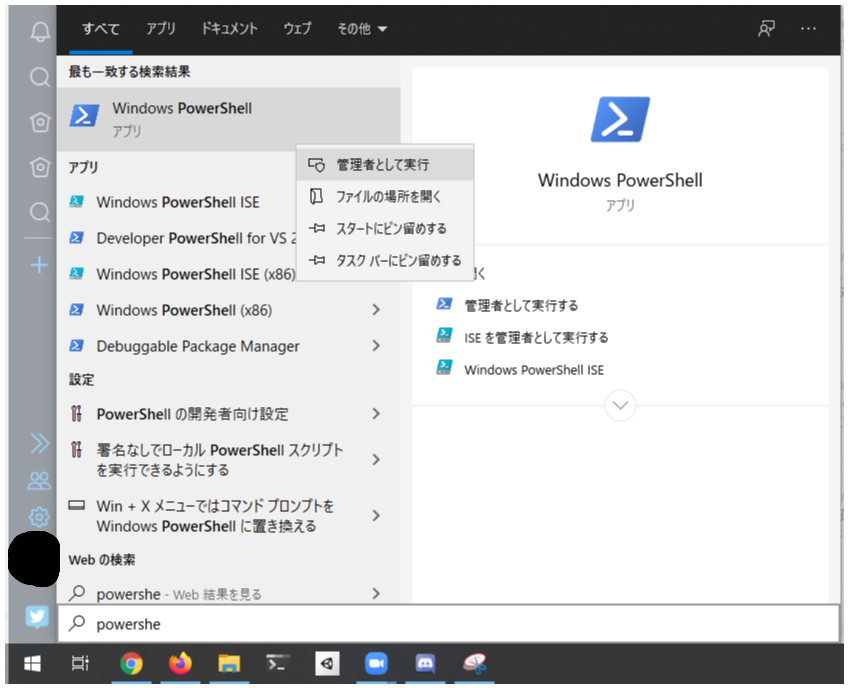The image size is (848, 688).
Task: Click the double chevron expand icon in sidebar
Action: tap(39, 444)
